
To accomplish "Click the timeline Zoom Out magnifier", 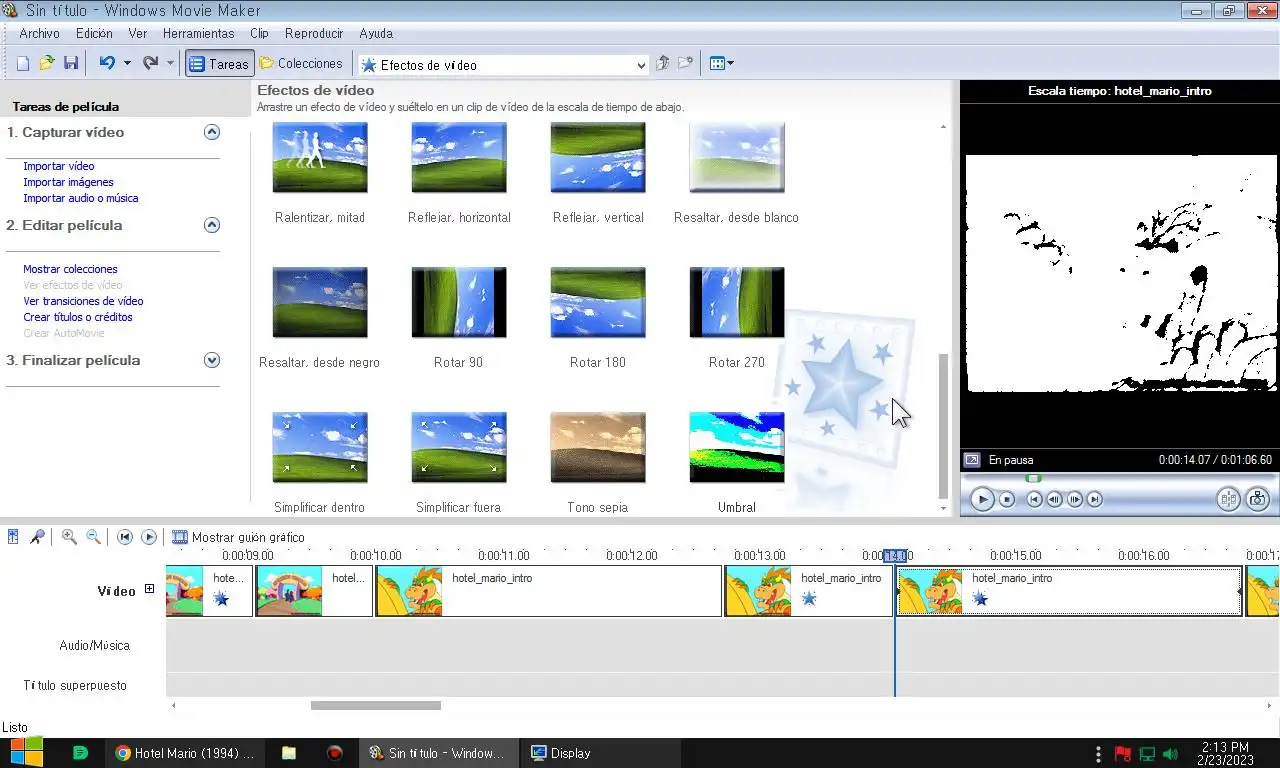I will (93, 537).
